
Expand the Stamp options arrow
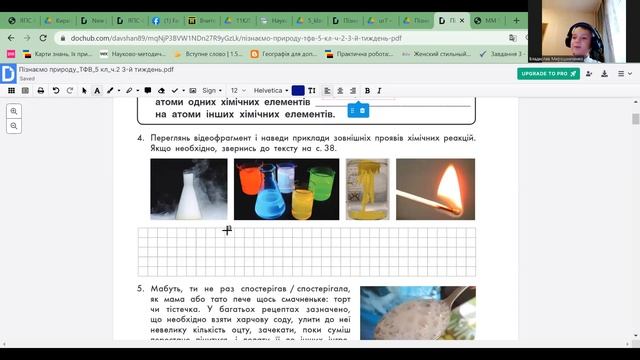click(183, 91)
